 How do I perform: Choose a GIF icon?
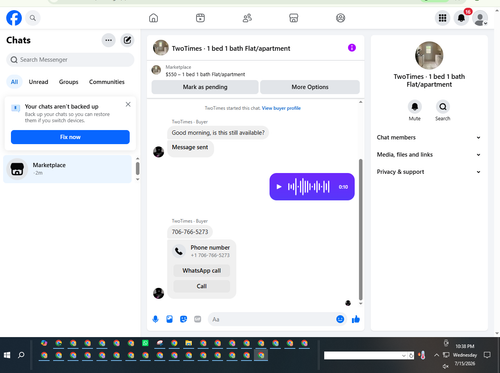[198, 319]
